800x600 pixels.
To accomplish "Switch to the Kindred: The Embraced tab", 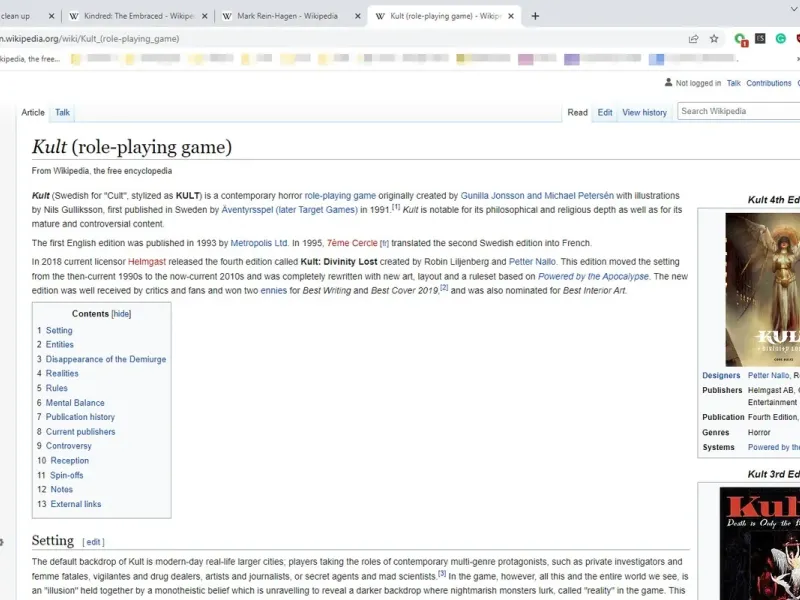I will (x=139, y=16).
